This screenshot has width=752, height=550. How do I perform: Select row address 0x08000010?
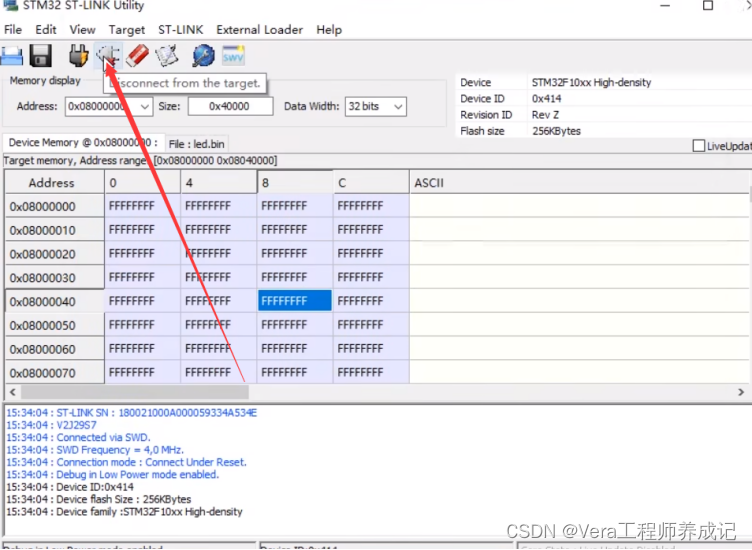click(x=54, y=230)
